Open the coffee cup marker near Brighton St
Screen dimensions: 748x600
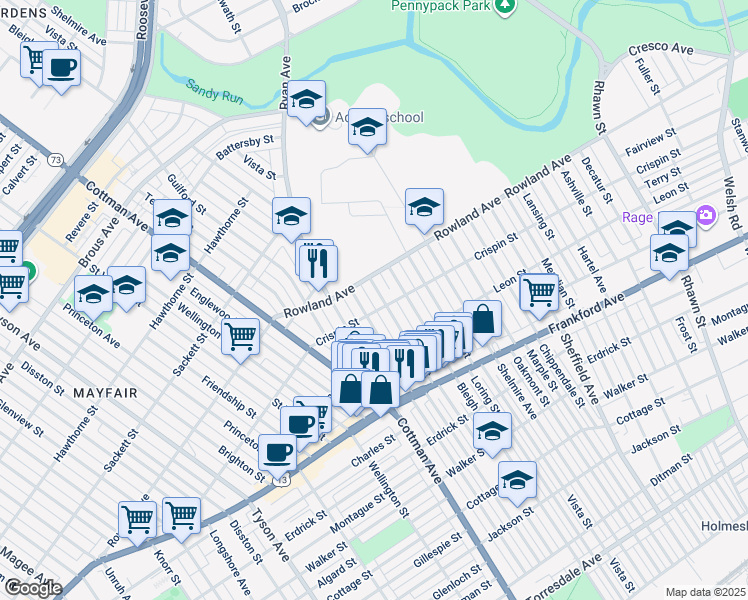point(278,452)
